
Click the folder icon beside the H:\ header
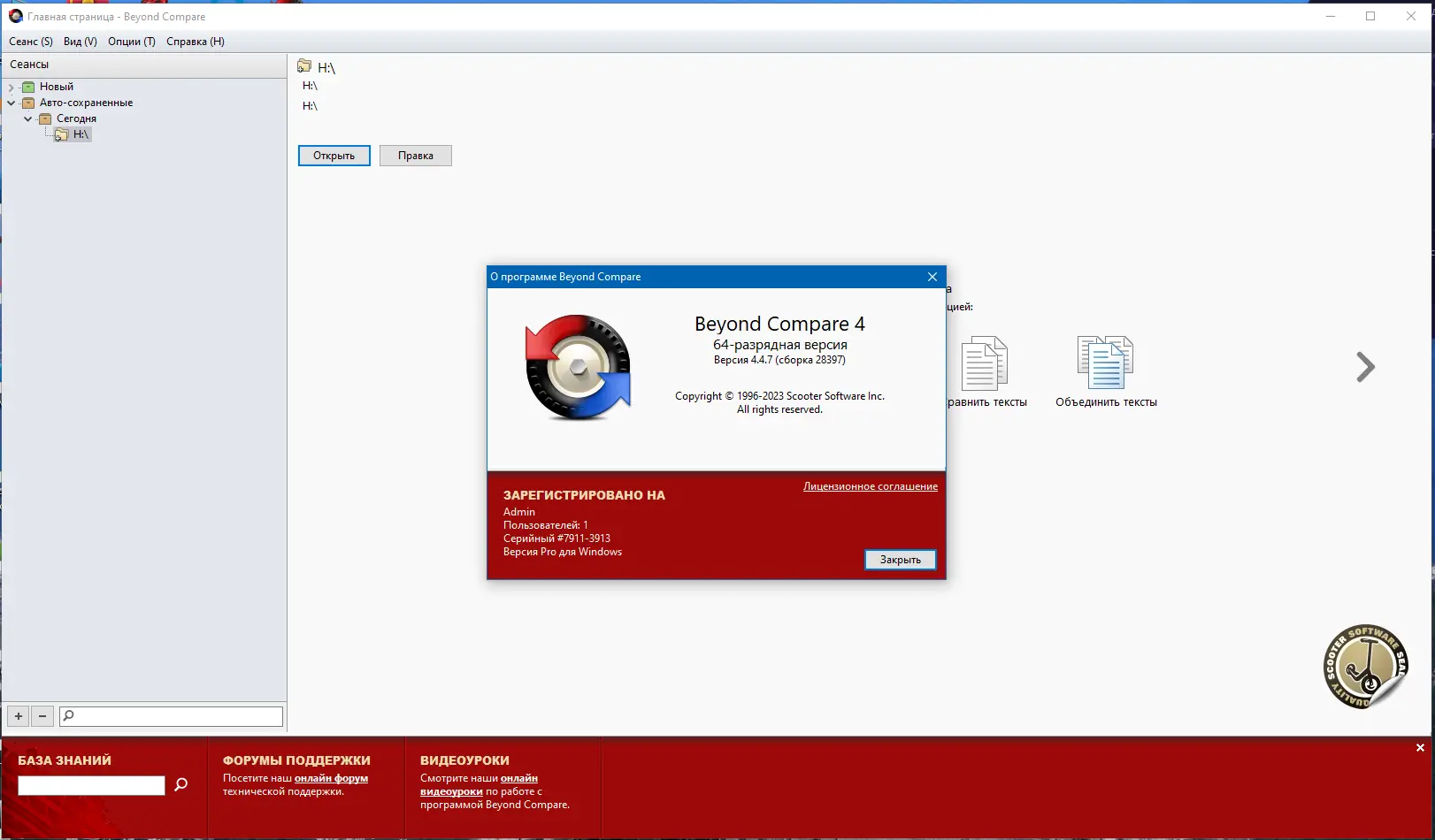pos(304,66)
